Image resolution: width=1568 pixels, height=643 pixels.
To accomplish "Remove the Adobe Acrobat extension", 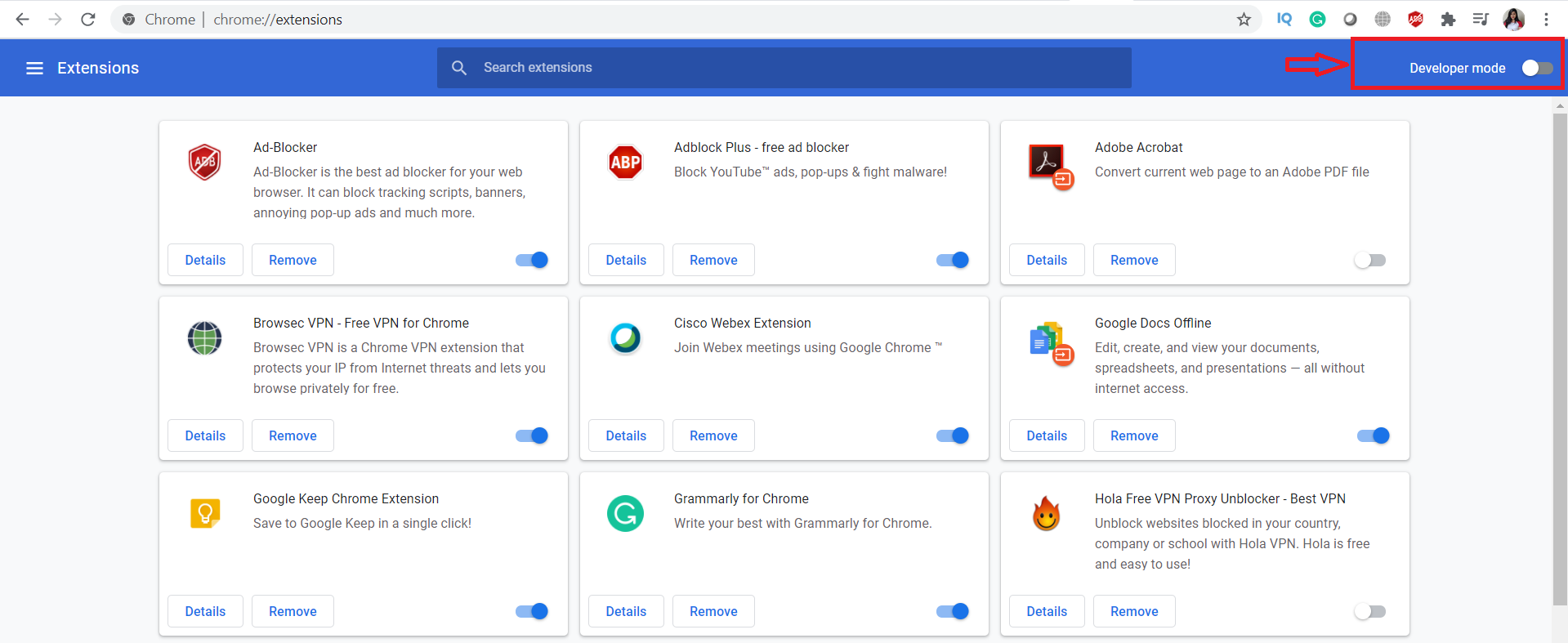I will (x=1134, y=260).
